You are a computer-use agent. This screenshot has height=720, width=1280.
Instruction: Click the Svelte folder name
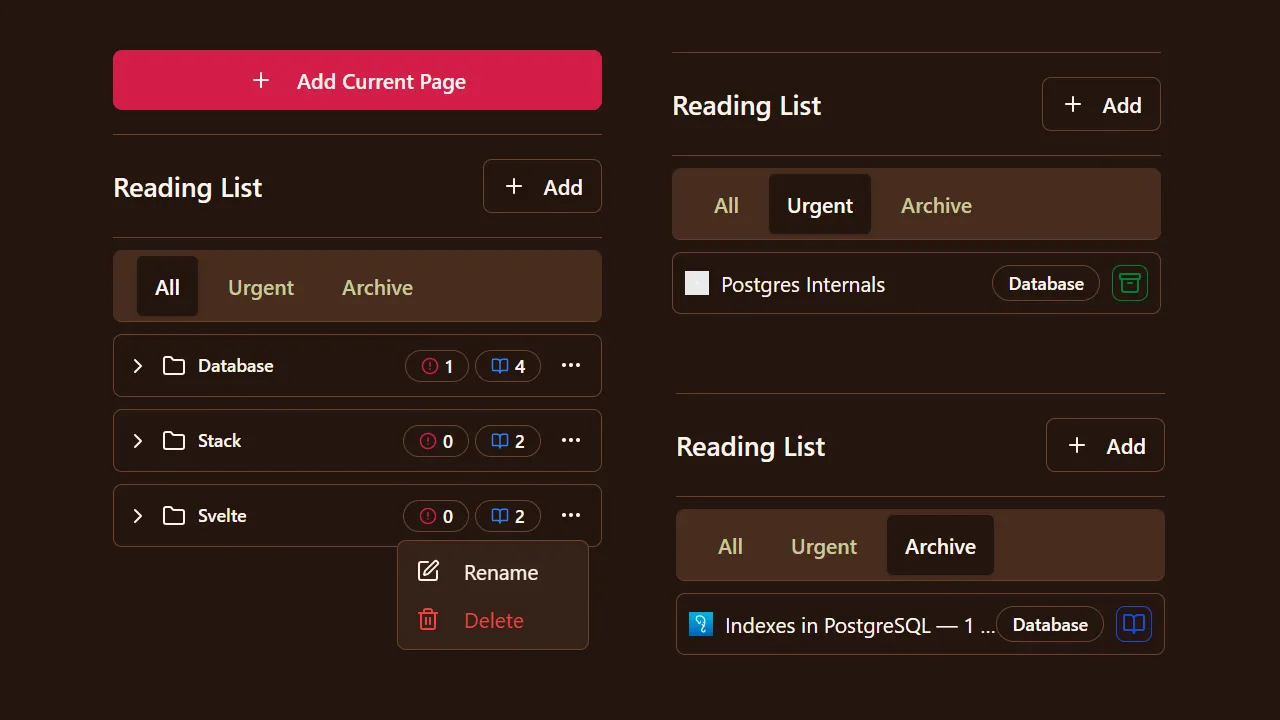click(x=222, y=516)
